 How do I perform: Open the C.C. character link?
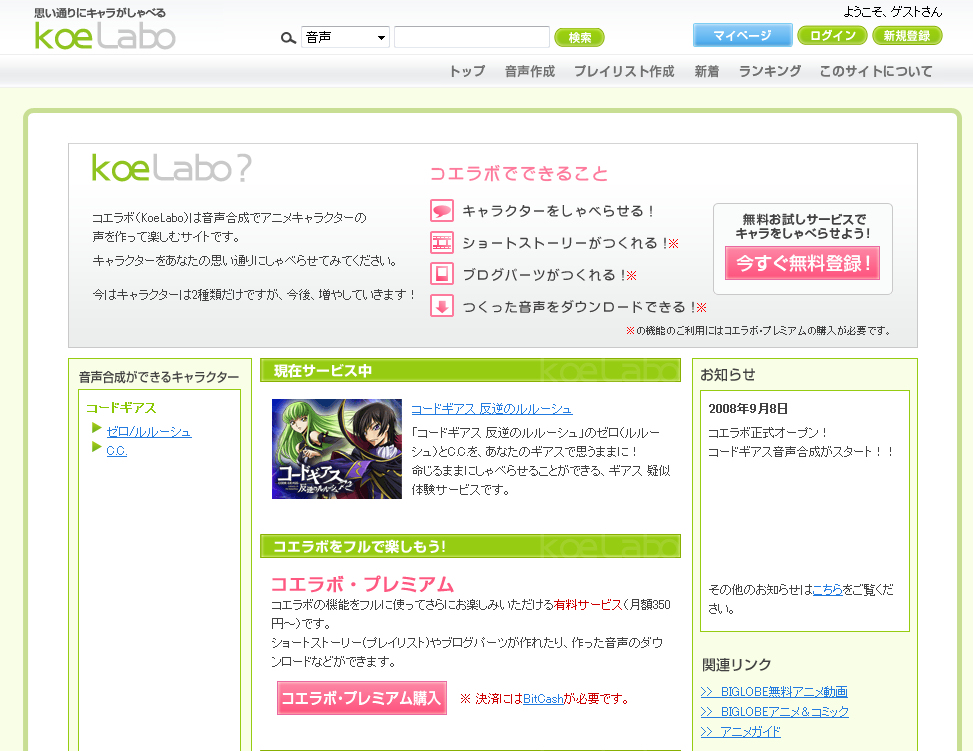117,451
